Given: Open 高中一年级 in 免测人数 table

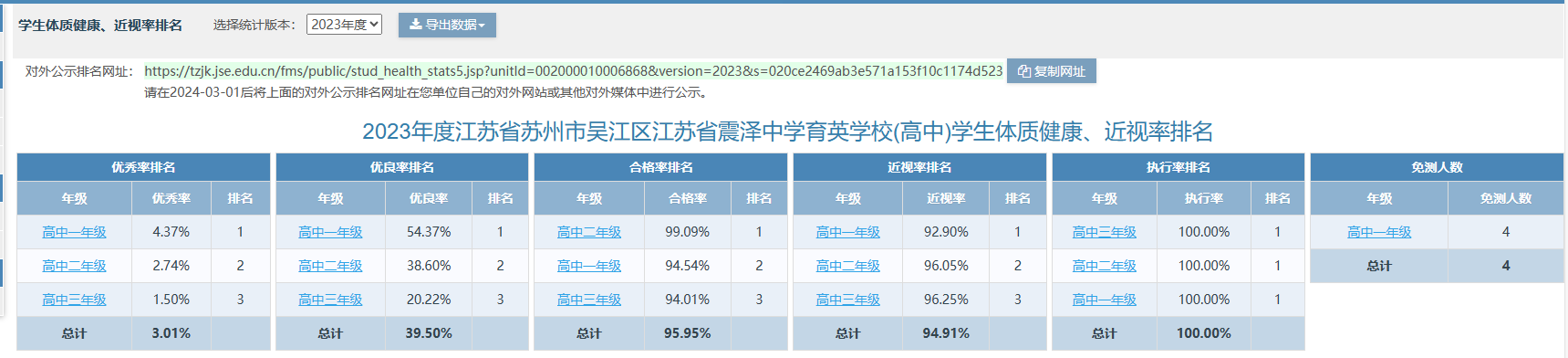Looking at the screenshot, I should [1379, 232].
